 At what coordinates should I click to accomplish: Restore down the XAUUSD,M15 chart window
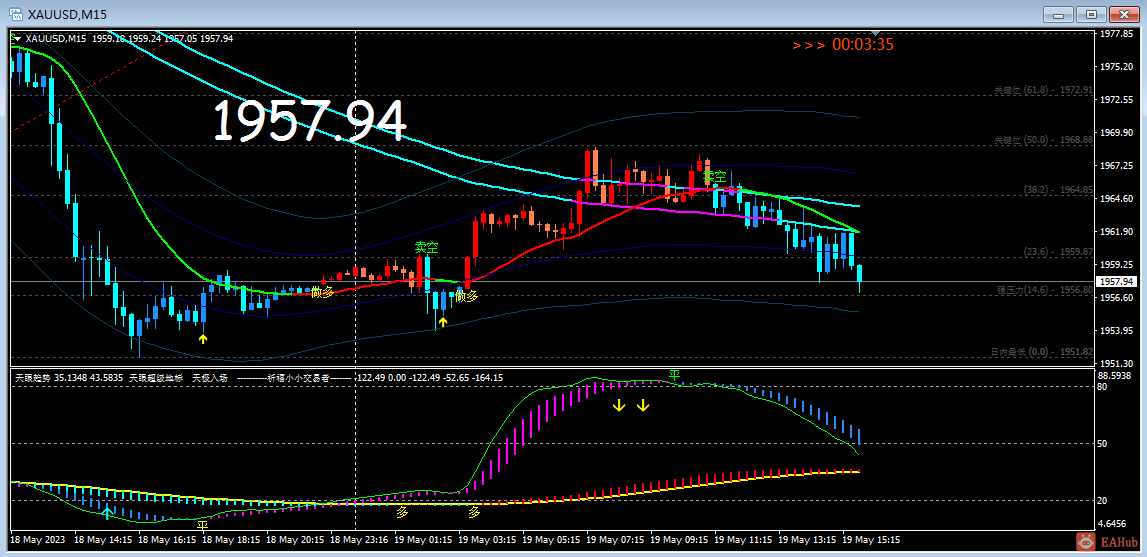tap(1091, 14)
